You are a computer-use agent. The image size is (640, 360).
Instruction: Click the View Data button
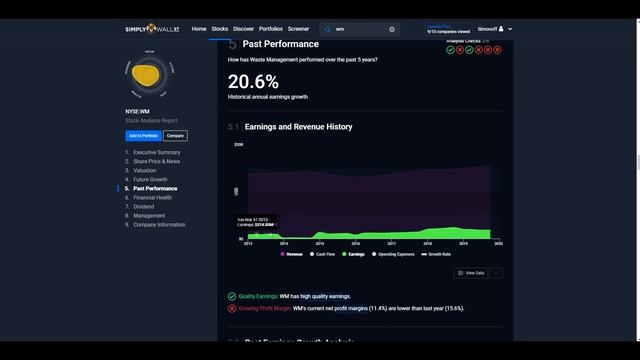tap(470, 273)
